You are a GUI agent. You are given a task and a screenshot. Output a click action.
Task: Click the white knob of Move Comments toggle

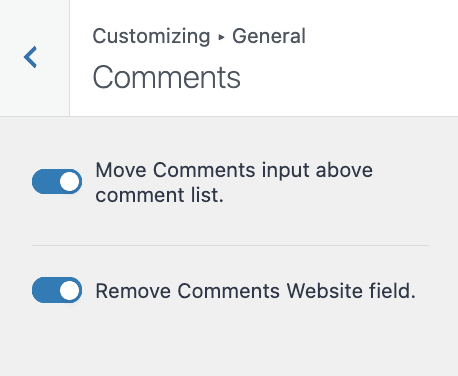pos(70,182)
